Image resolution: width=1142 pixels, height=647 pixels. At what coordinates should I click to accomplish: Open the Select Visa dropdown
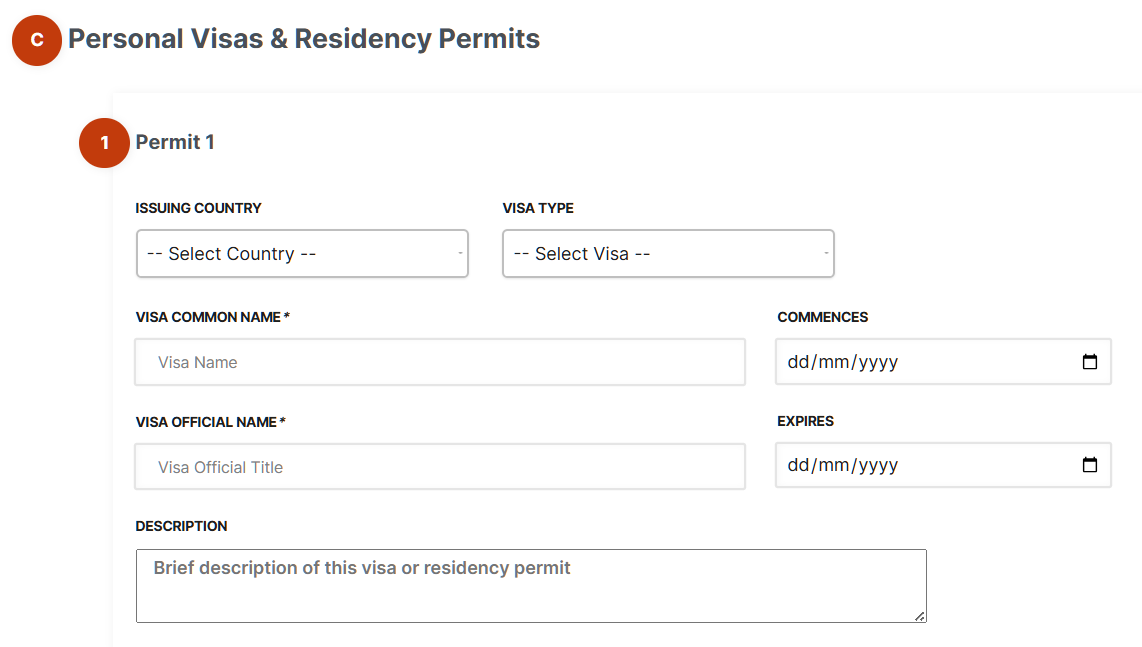click(668, 253)
